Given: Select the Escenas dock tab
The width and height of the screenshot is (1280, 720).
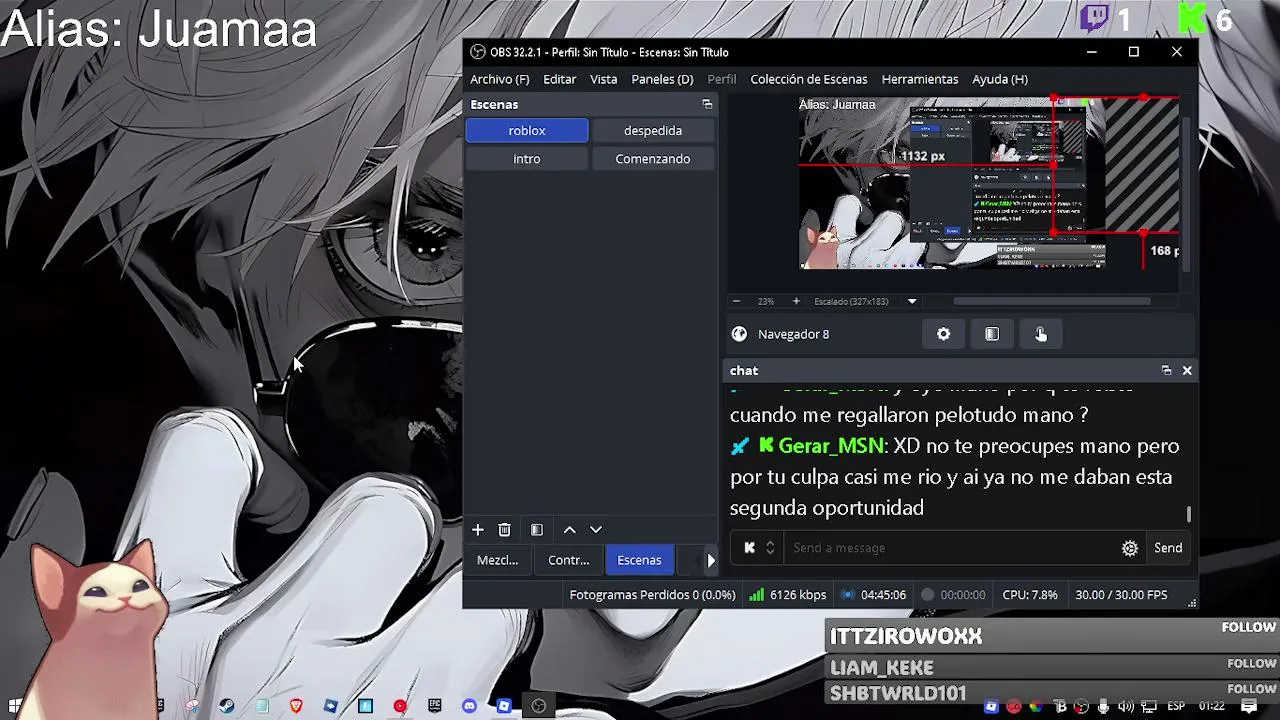Looking at the screenshot, I should pos(639,560).
